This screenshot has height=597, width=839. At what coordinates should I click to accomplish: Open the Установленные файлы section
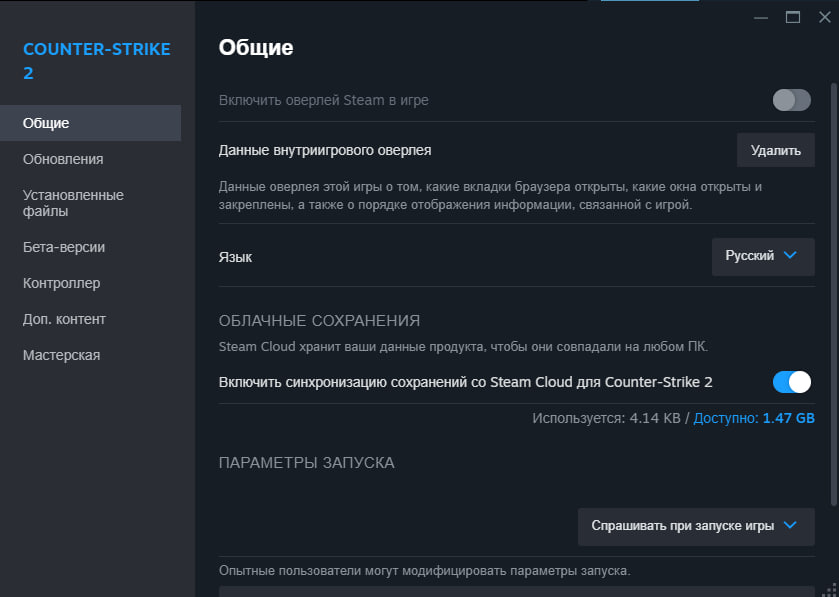coord(73,203)
